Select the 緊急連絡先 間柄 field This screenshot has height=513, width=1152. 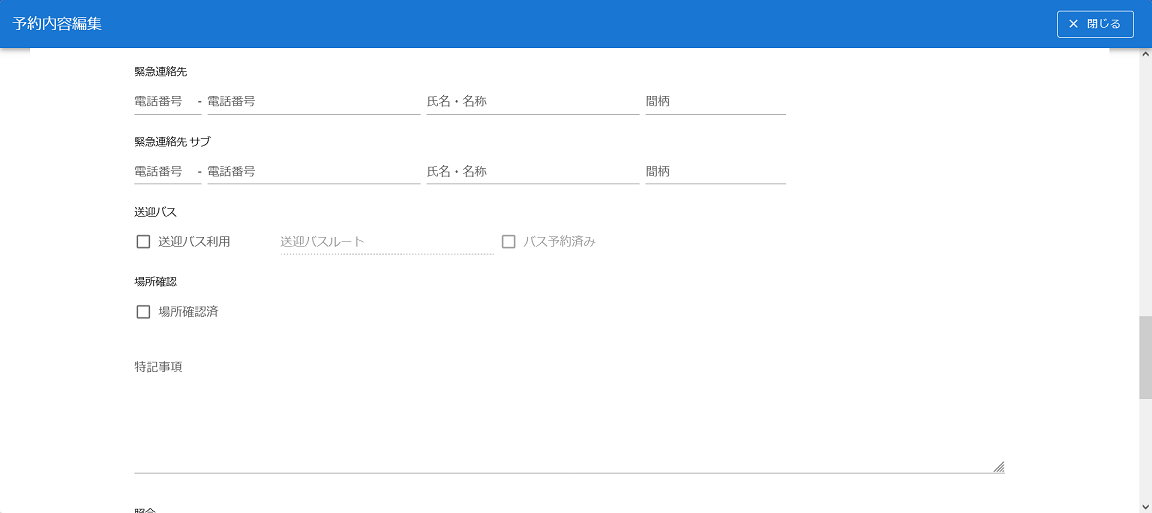point(715,102)
